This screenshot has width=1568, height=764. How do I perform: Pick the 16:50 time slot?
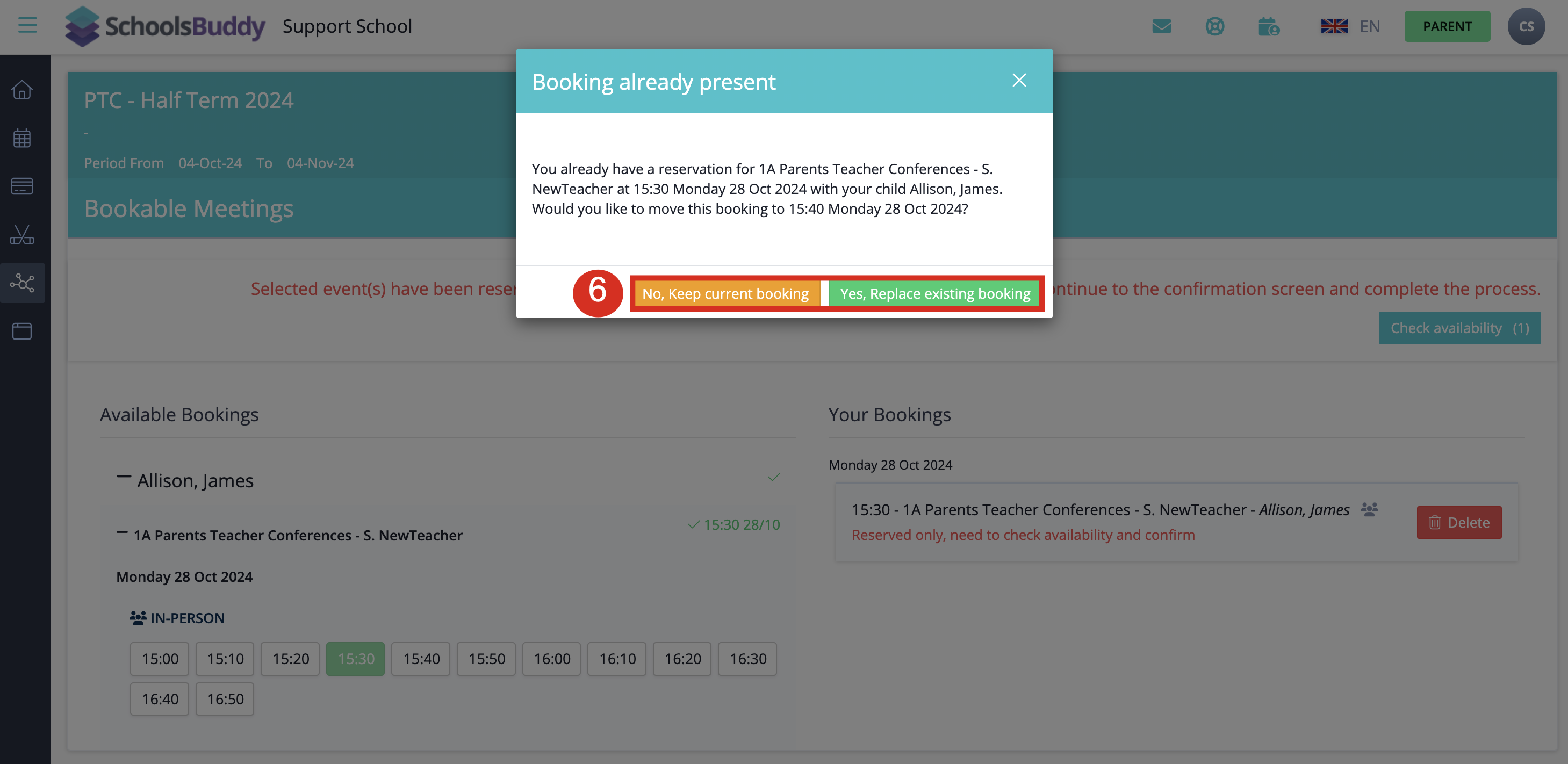(x=225, y=699)
